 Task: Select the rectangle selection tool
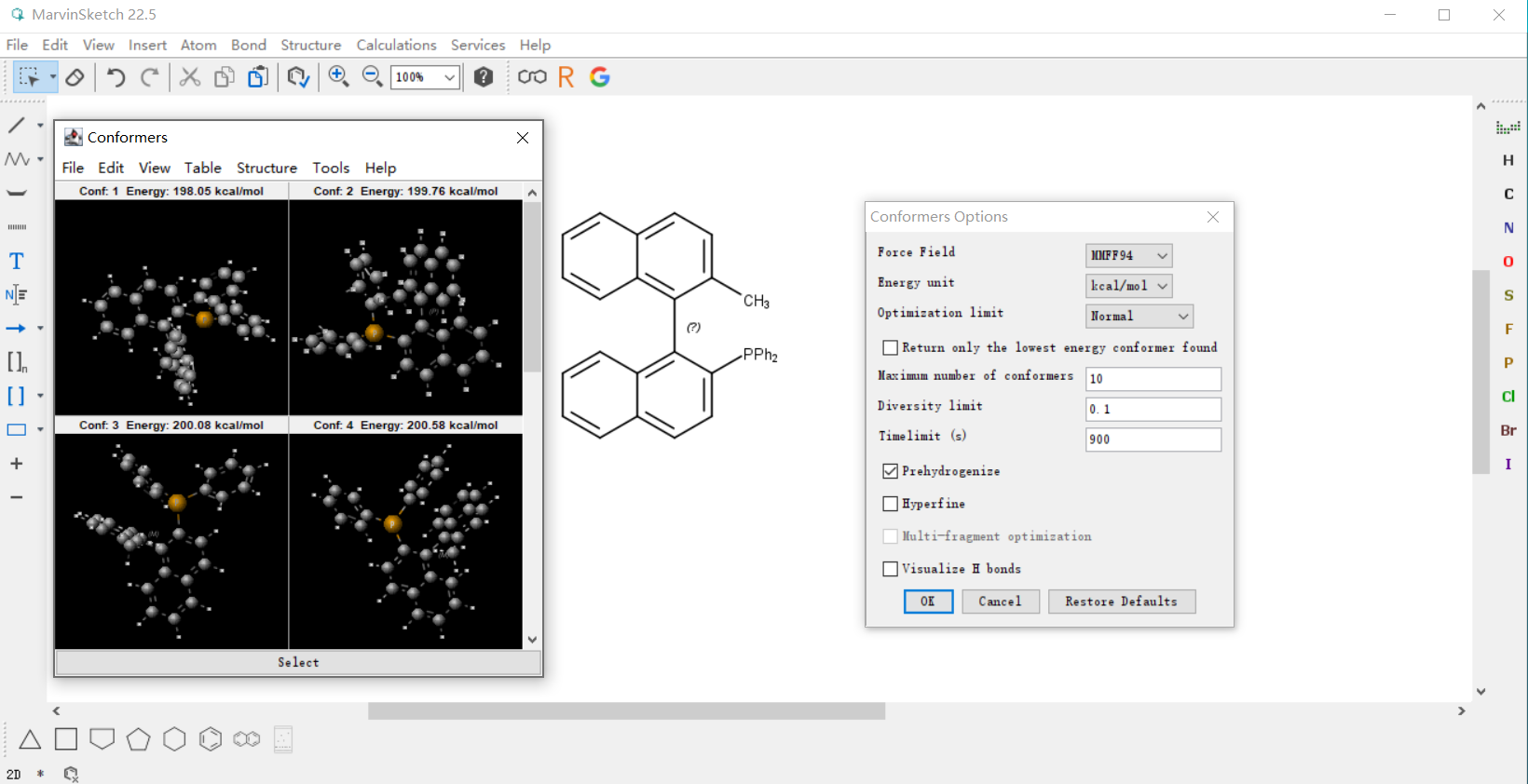pyautogui.click(x=29, y=77)
